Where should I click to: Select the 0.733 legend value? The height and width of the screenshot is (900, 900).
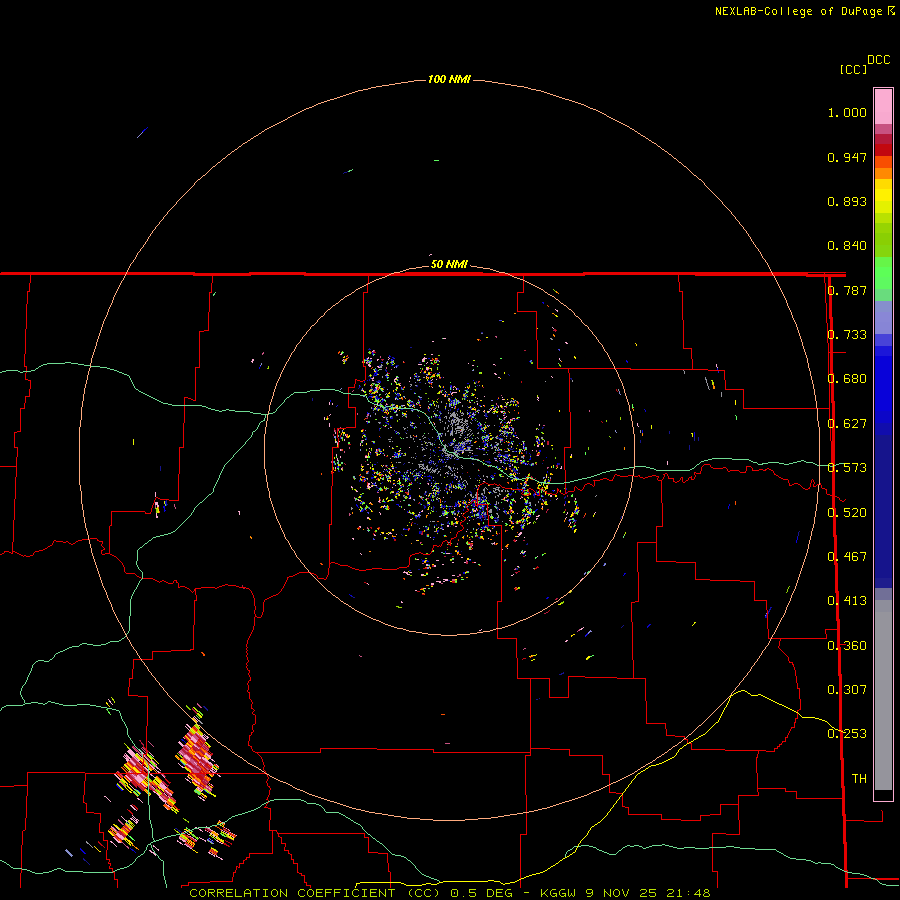click(x=847, y=335)
